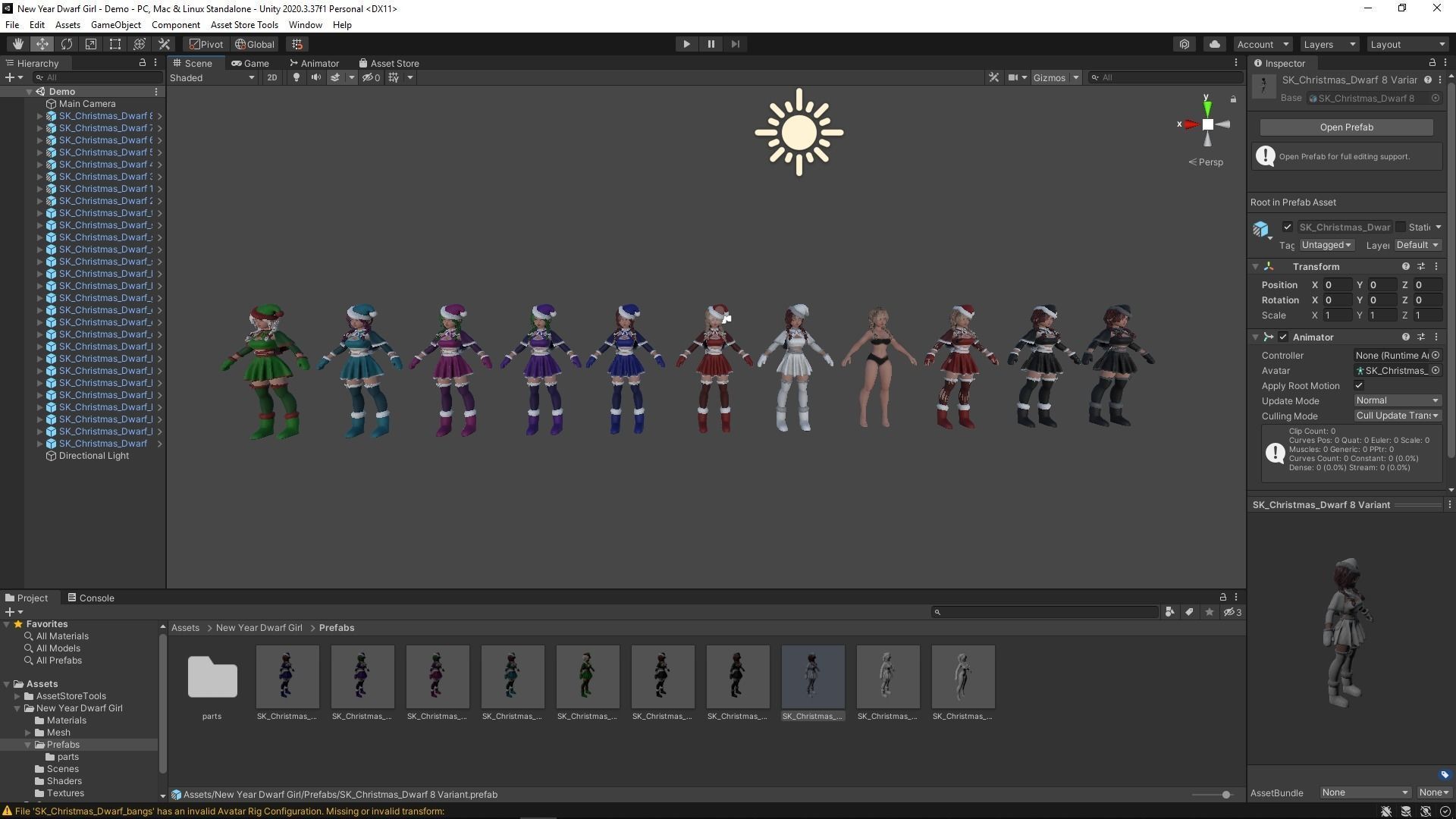Select the Rect tool

click(115, 44)
